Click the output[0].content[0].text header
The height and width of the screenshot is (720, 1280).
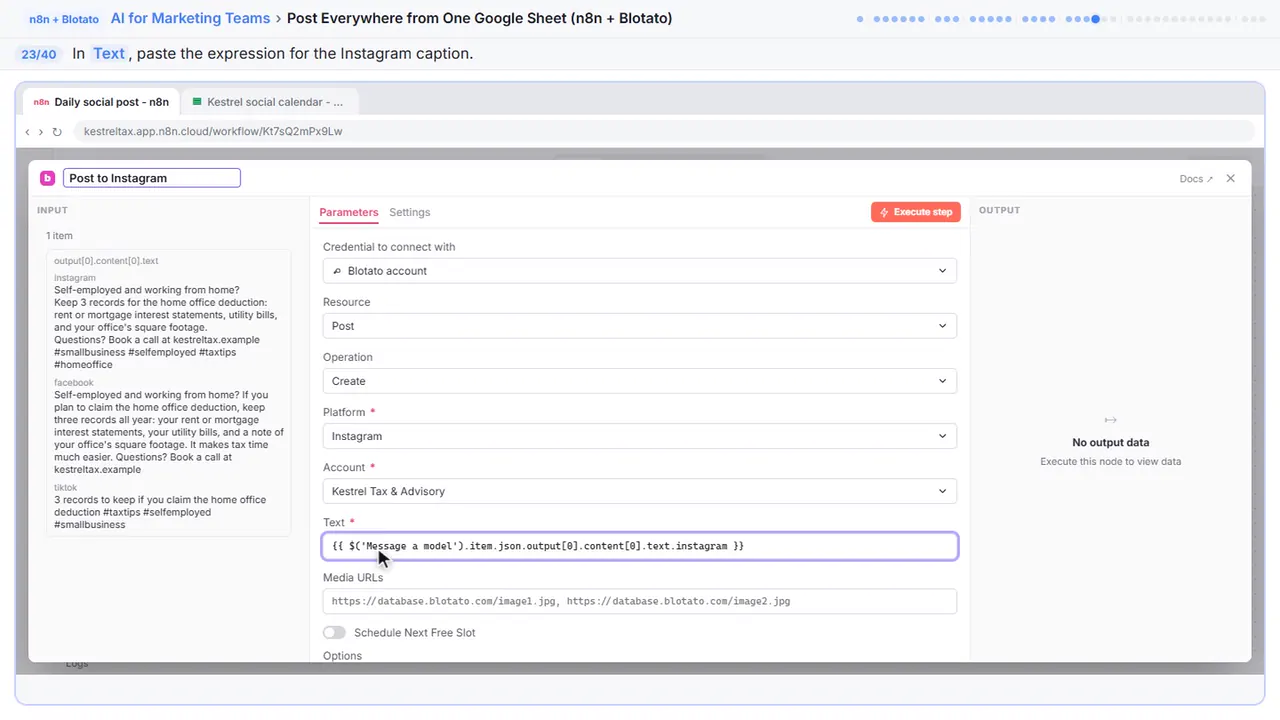coord(106,261)
